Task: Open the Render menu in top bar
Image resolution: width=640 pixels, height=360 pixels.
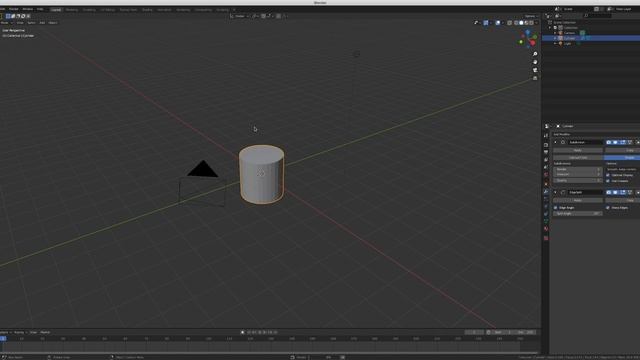Action: pos(13,9)
